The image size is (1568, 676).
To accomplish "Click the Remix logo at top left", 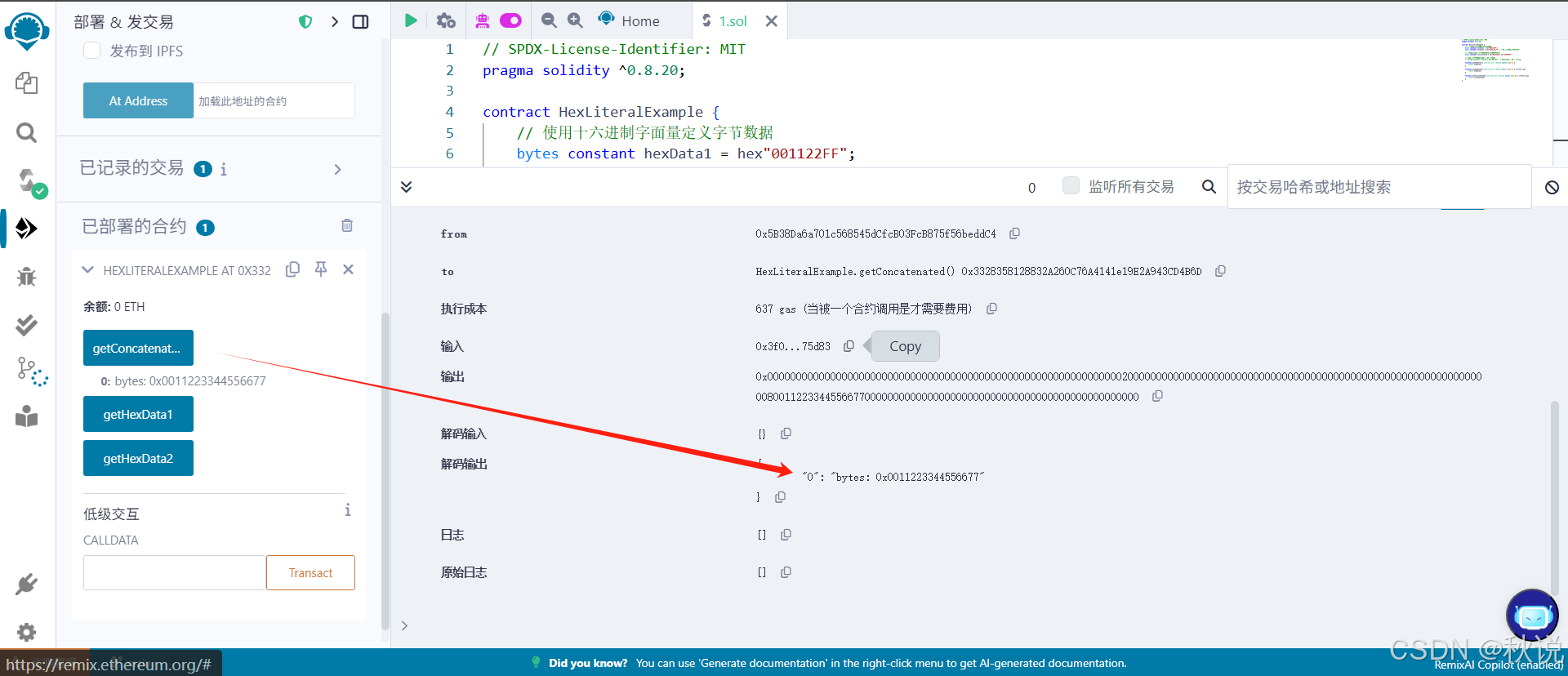I will pos(27,31).
